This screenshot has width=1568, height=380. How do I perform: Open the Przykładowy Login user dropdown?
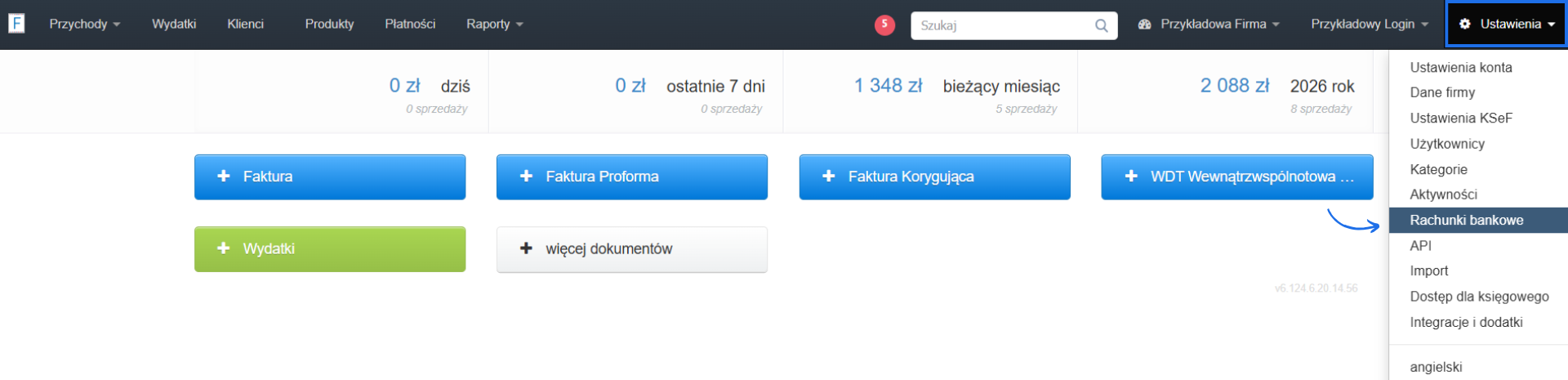coord(1370,25)
